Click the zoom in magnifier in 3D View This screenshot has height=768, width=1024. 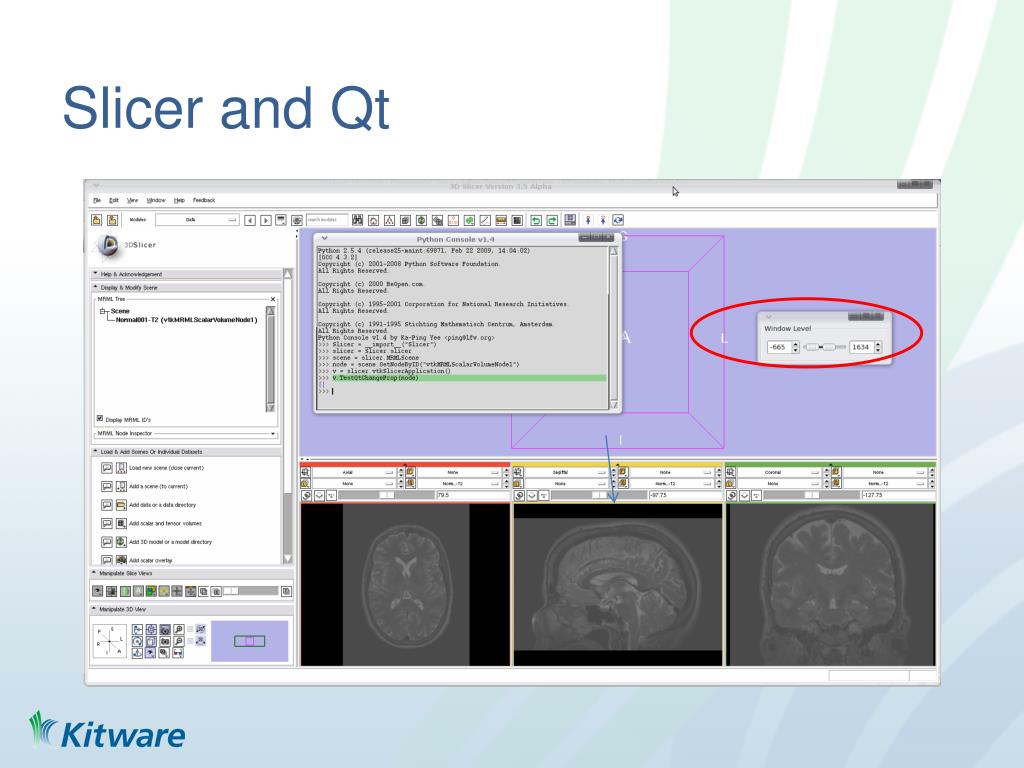click(178, 630)
